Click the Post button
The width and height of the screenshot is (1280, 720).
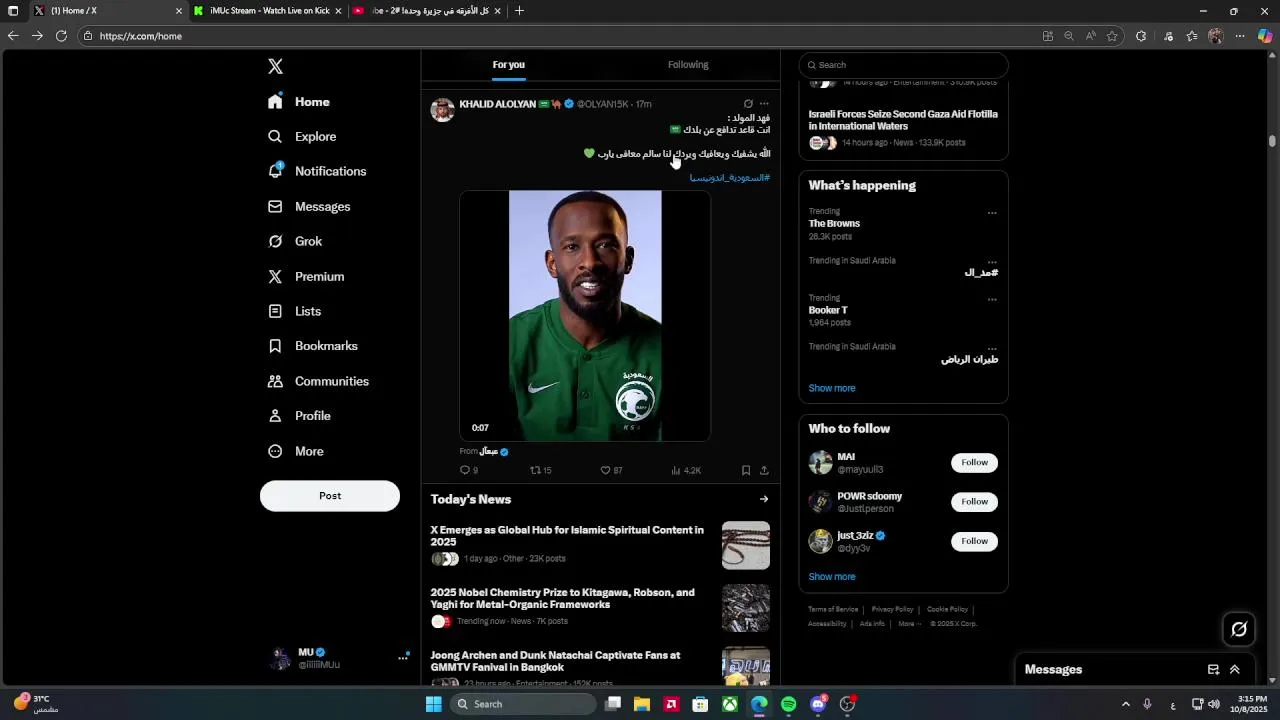(x=330, y=496)
